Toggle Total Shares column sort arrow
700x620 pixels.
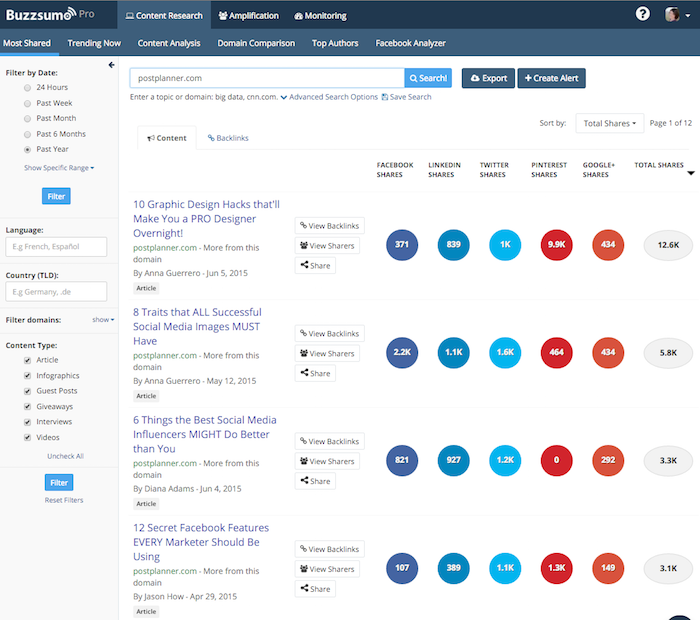click(691, 173)
